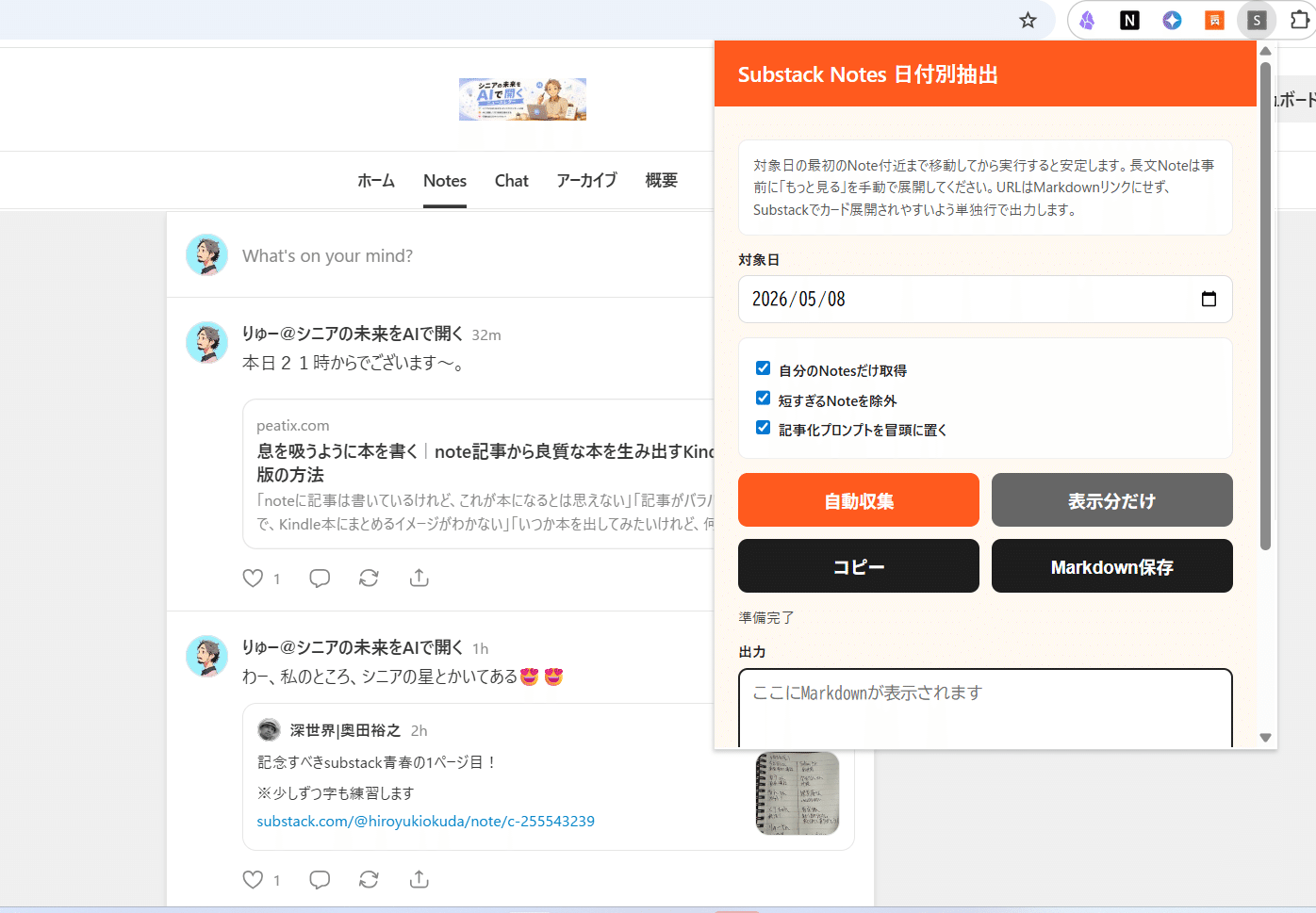The height and width of the screenshot is (913, 1316).
Task: Click the 2h timestamp in quoted note
Action: point(419,730)
